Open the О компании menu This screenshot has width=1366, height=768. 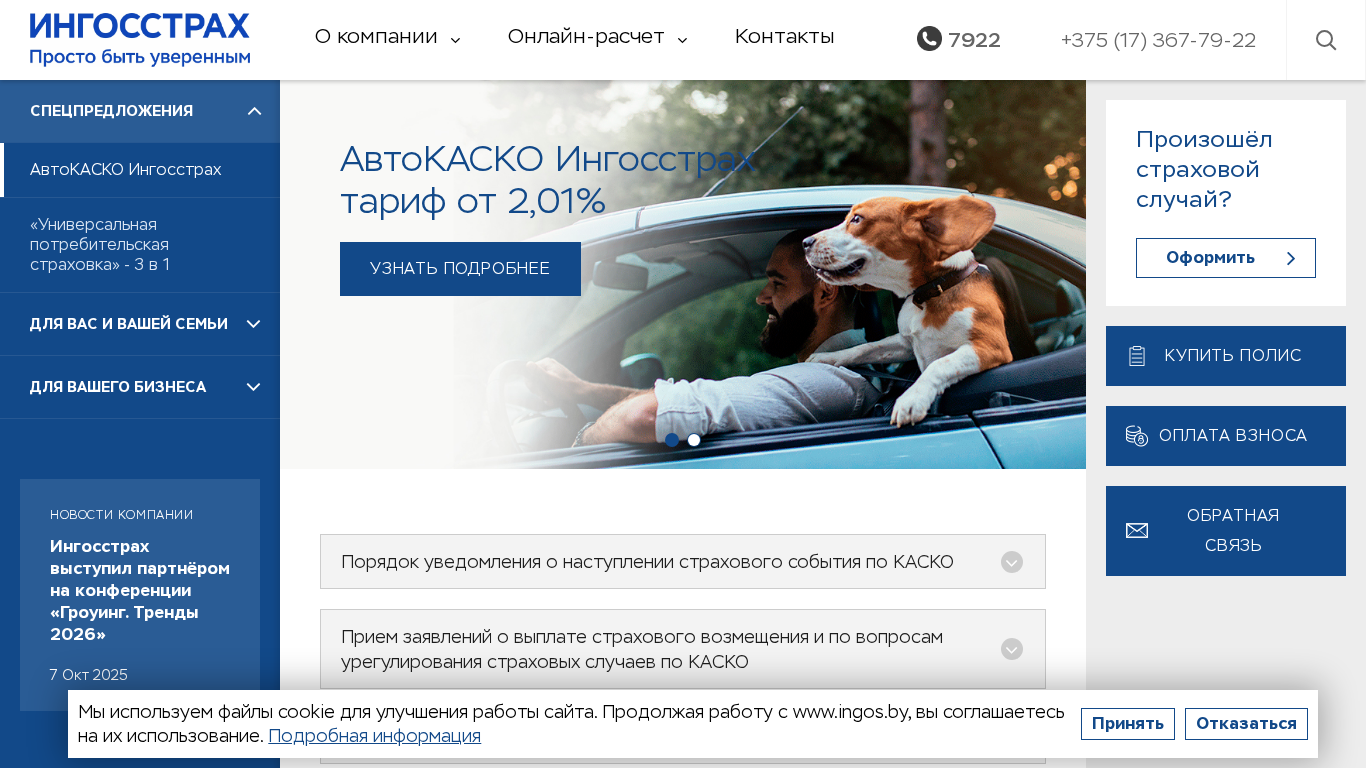[x=388, y=37]
